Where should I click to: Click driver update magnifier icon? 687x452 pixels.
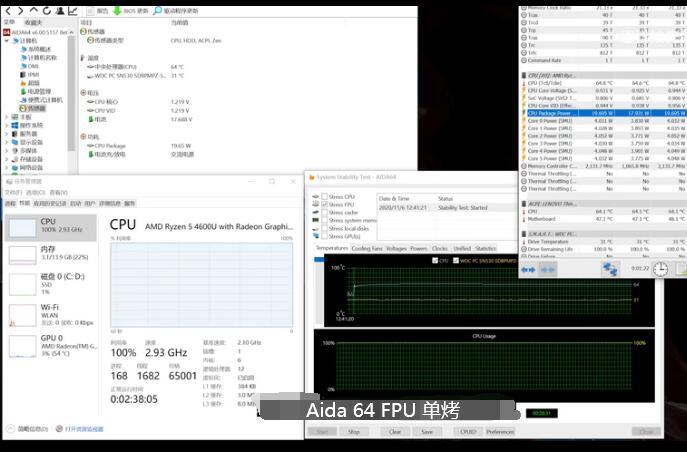pos(157,11)
